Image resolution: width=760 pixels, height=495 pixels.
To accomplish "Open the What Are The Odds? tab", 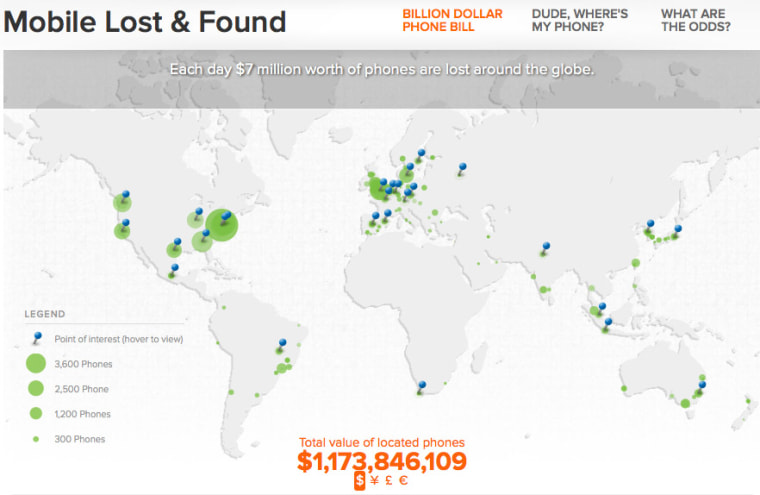I will (695, 20).
